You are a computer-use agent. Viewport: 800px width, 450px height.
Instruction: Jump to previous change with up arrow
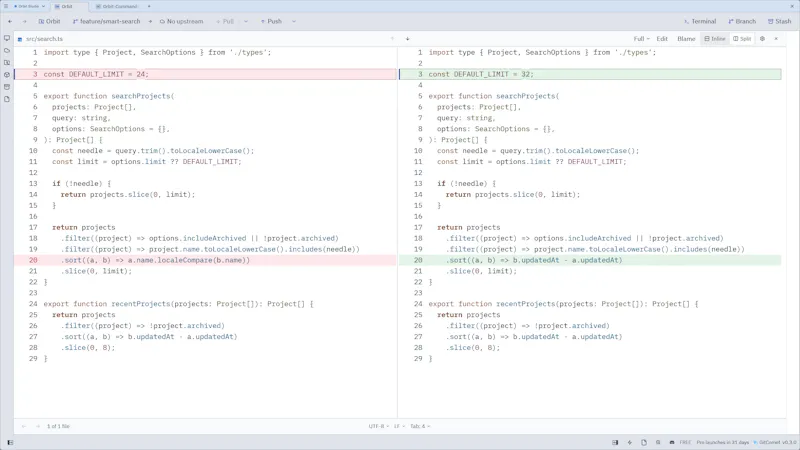pos(392,39)
